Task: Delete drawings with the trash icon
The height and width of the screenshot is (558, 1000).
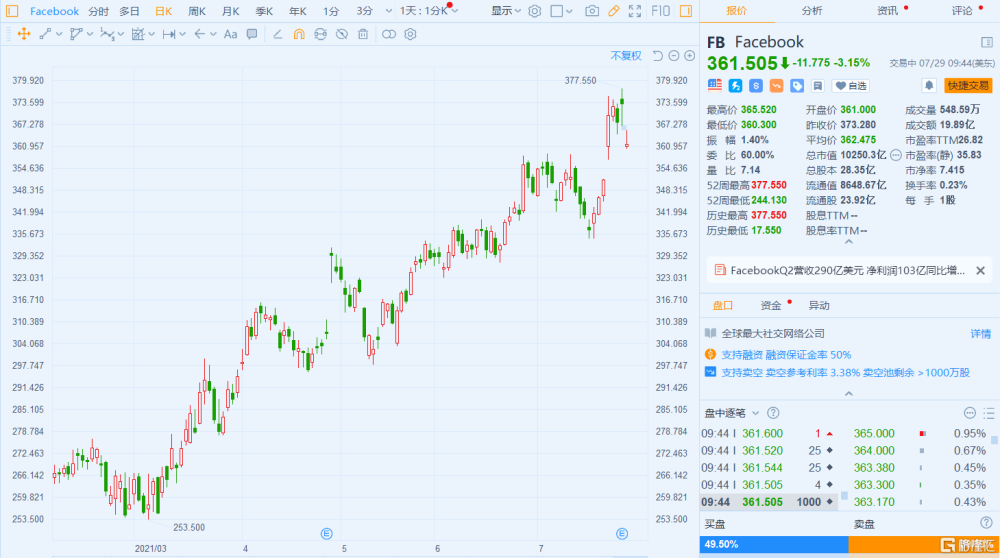Action: pos(363,34)
